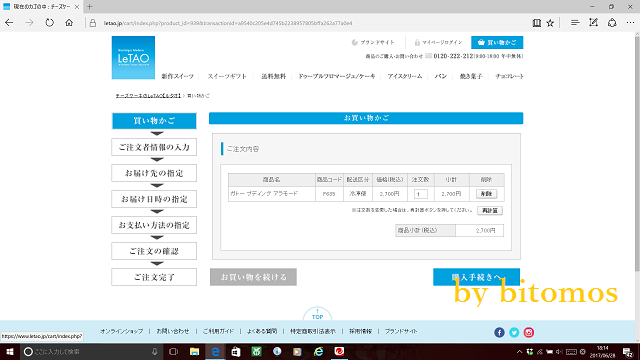
Task: Show hidden system tray icons
Action: click(519, 351)
